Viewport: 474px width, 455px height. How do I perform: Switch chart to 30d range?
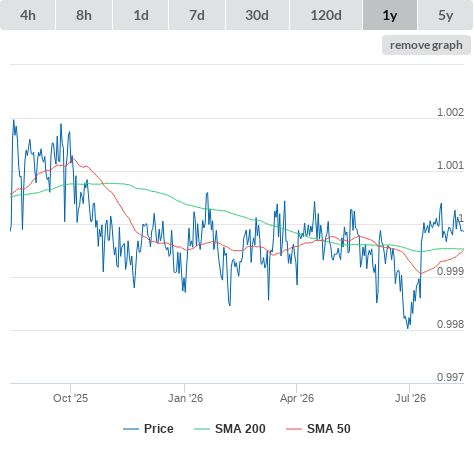point(257,15)
